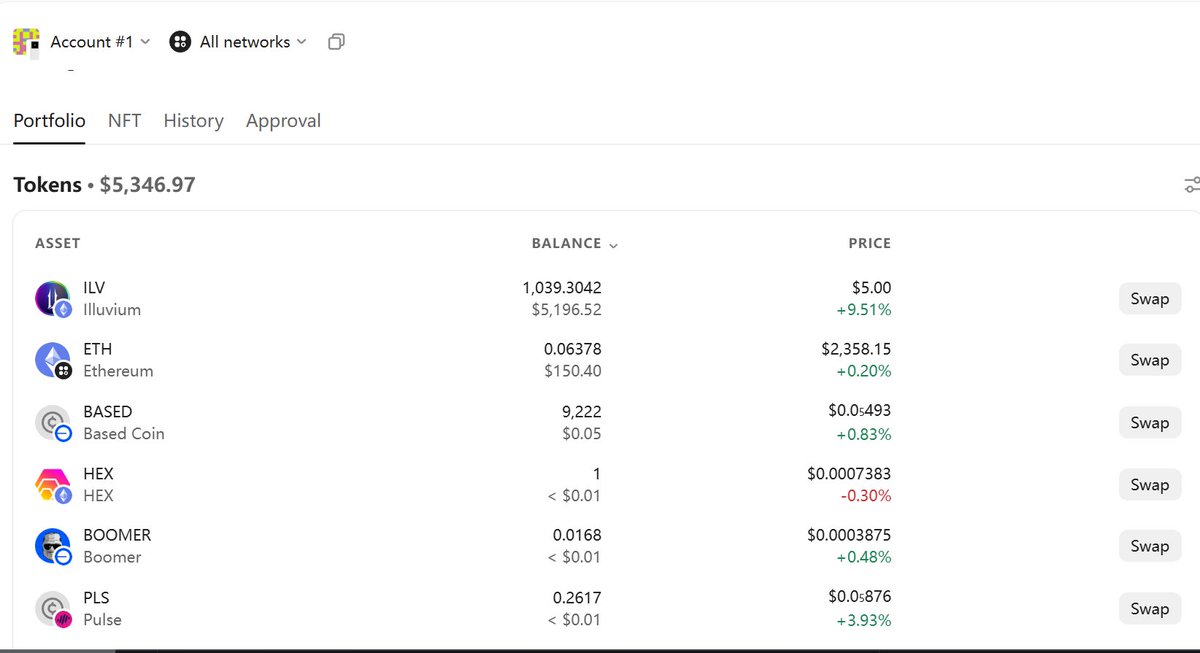Image resolution: width=1200 pixels, height=653 pixels.
Task: Select the Portfolio tab
Action: click(x=49, y=121)
